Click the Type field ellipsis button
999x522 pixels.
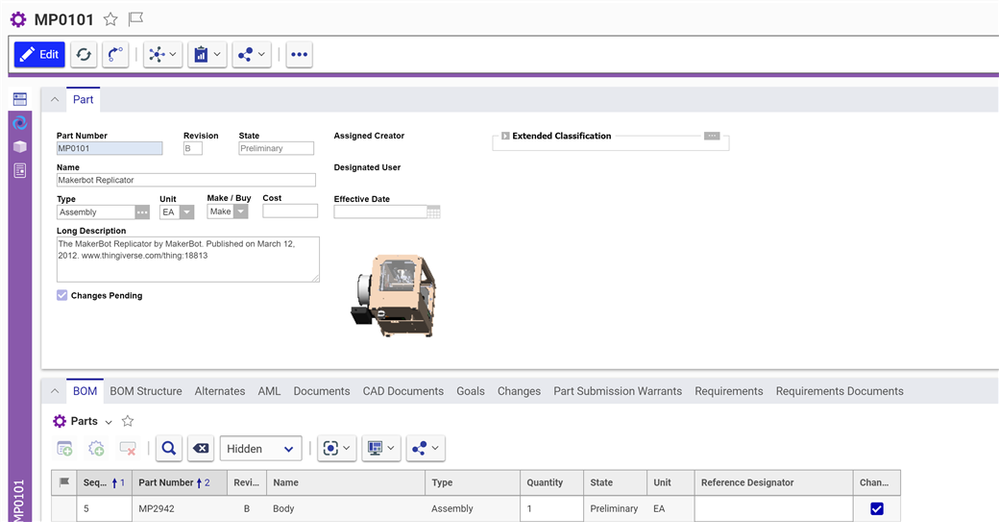tap(143, 212)
